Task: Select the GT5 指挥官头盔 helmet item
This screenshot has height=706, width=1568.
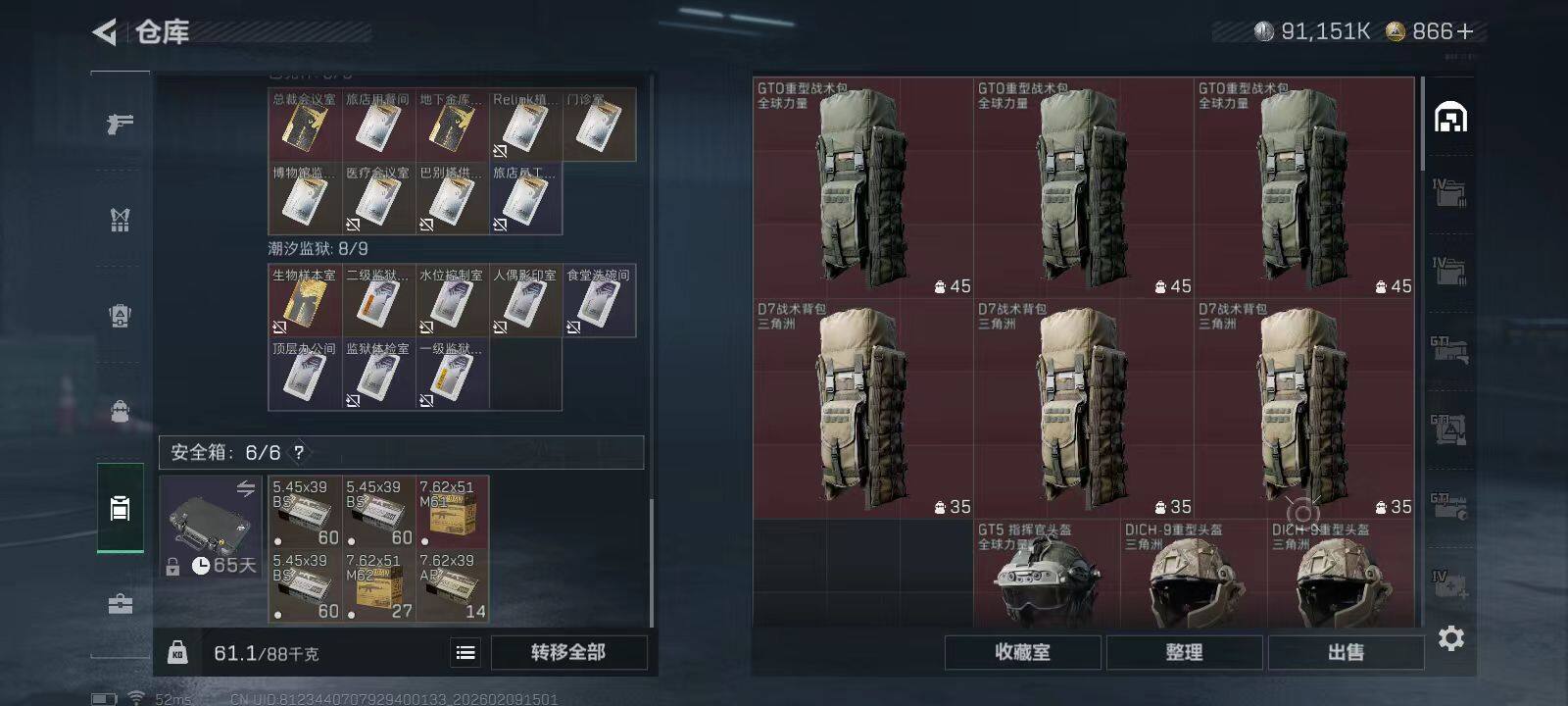Action: pos(1047,574)
